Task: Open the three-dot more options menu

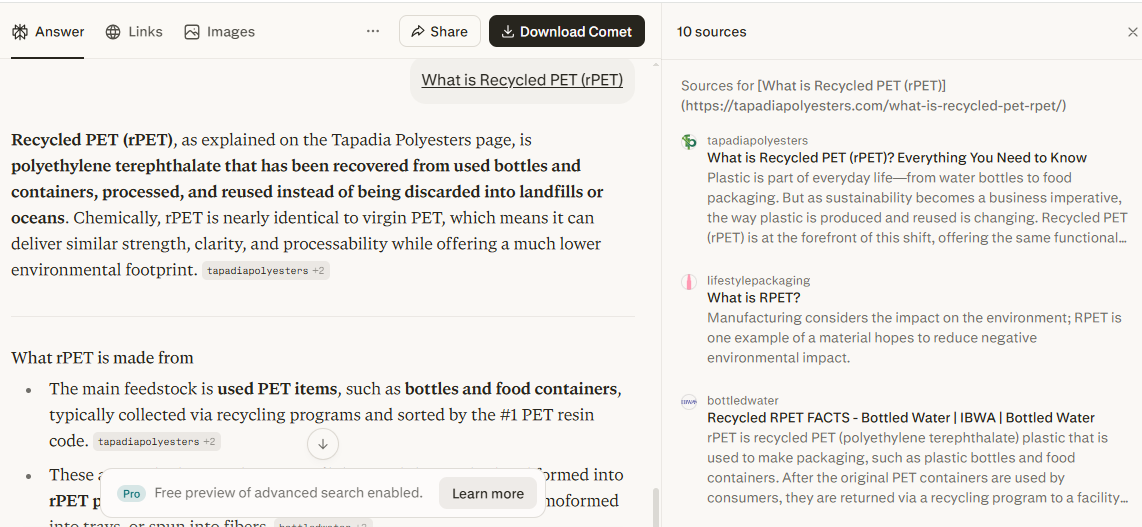Action: [x=373, y=31]
